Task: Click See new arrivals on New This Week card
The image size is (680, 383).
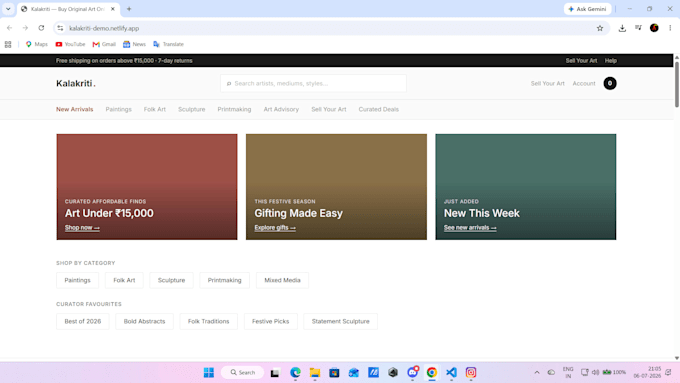Action: point(470,228)
